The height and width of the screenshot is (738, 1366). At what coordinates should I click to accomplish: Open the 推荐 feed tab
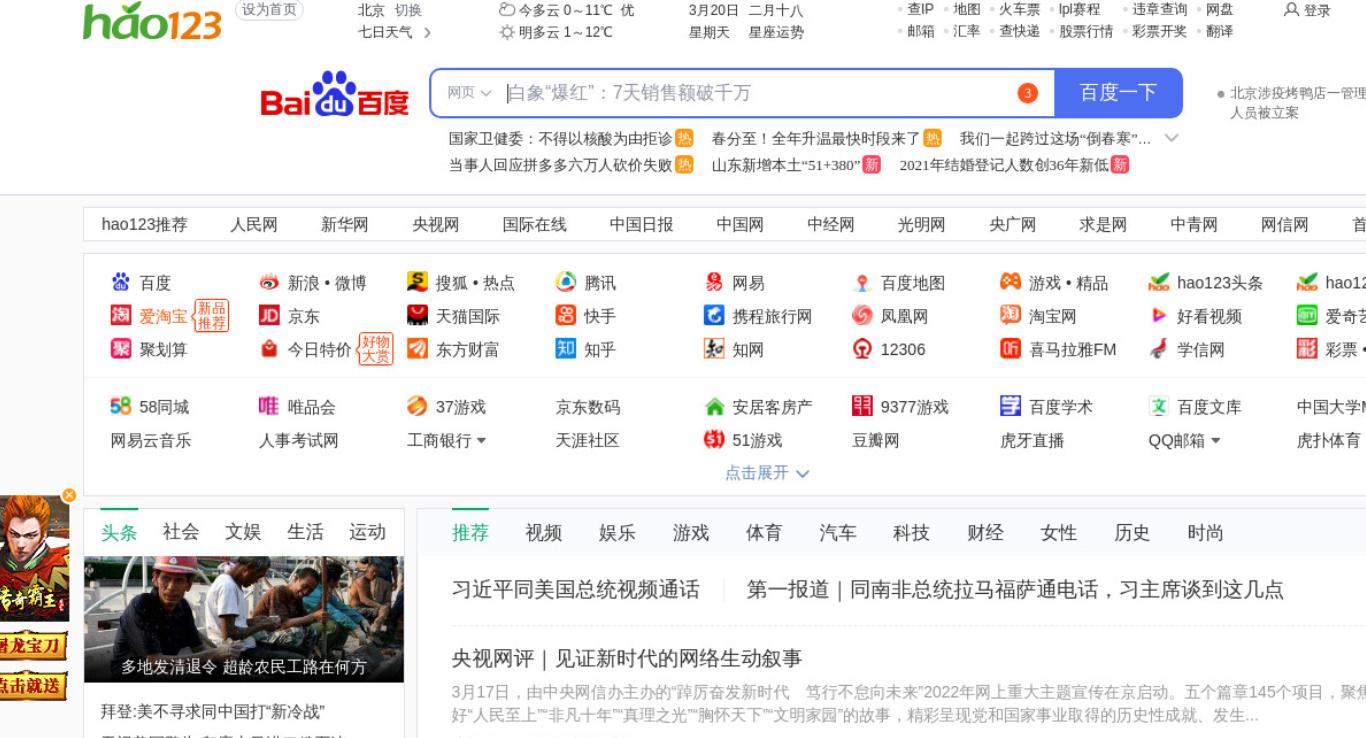point(470,533)
